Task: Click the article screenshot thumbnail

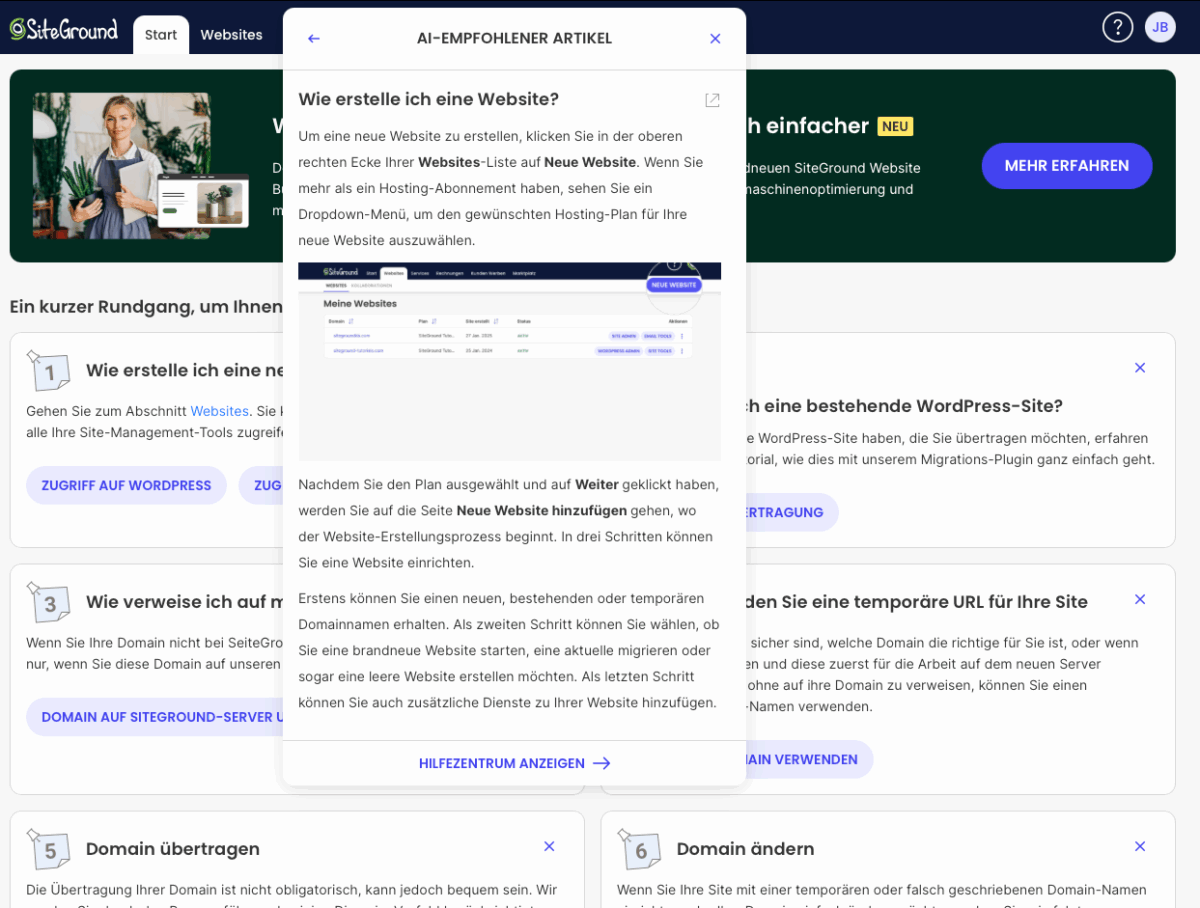Action: pos(509,360)
